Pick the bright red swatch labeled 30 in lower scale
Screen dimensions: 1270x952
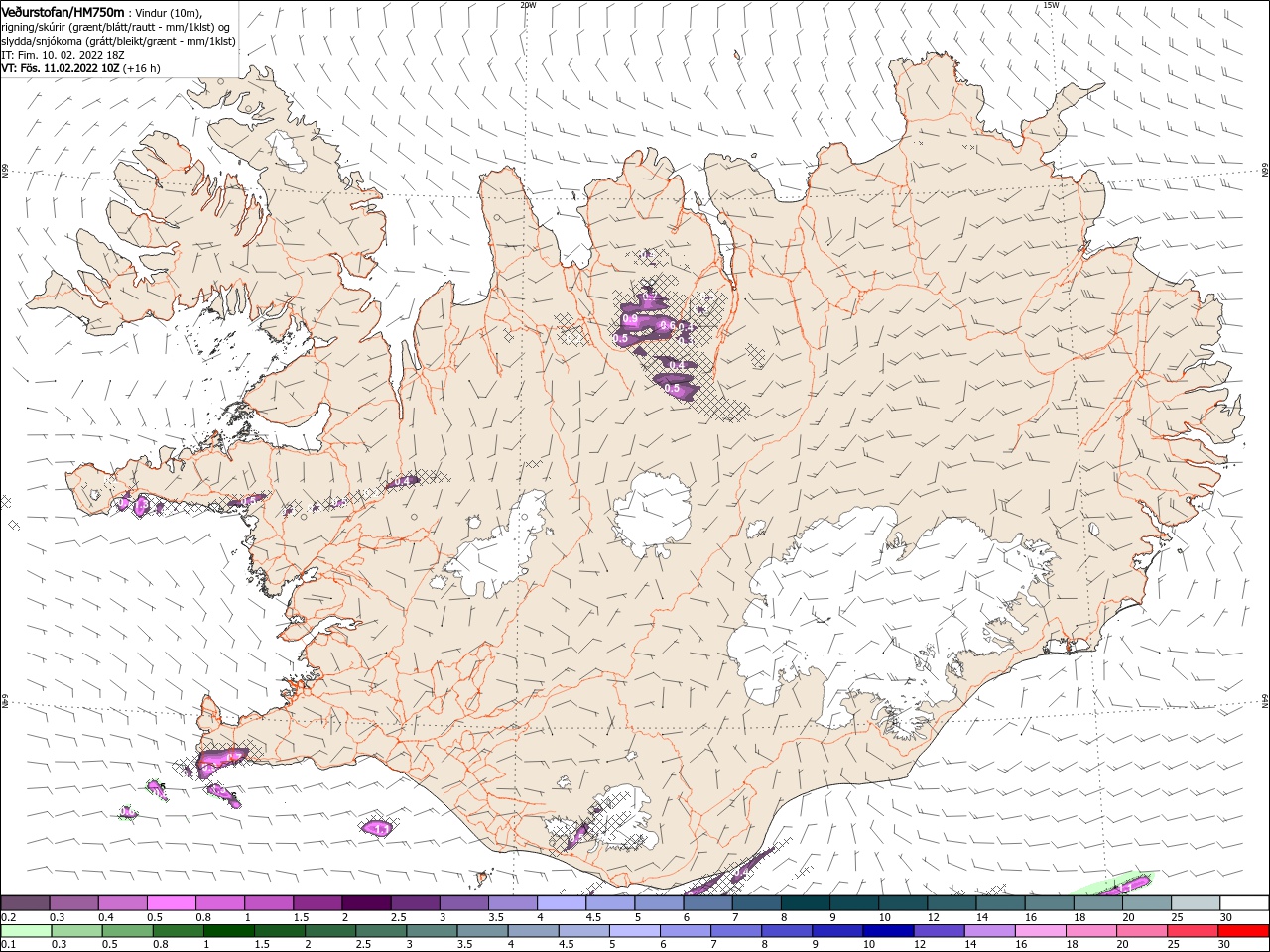[1243, 931]
